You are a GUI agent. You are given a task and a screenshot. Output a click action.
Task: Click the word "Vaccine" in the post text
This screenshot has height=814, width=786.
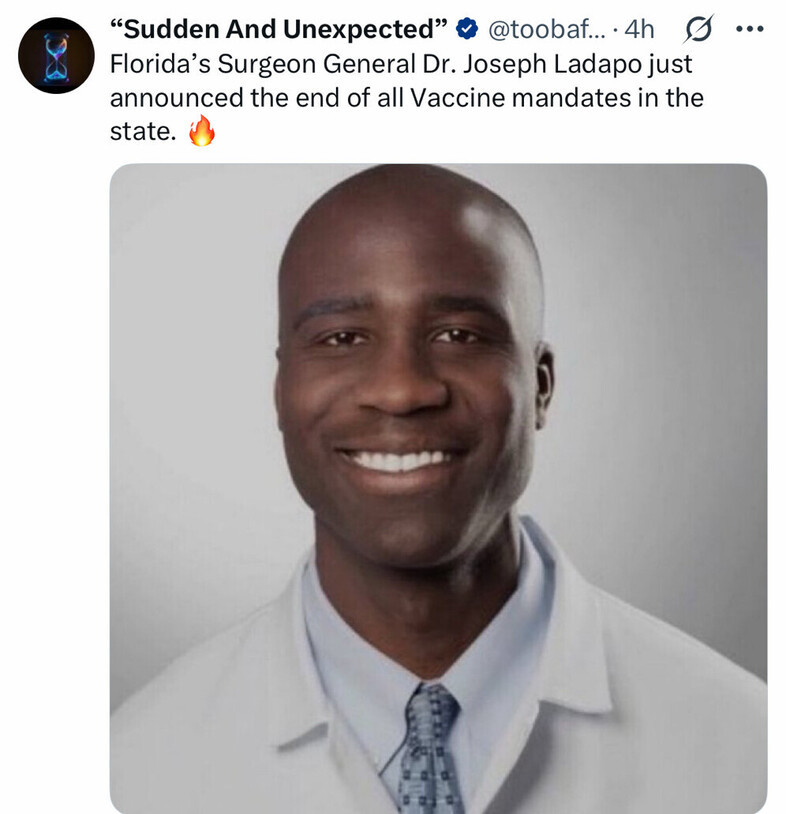click(457, 98)
